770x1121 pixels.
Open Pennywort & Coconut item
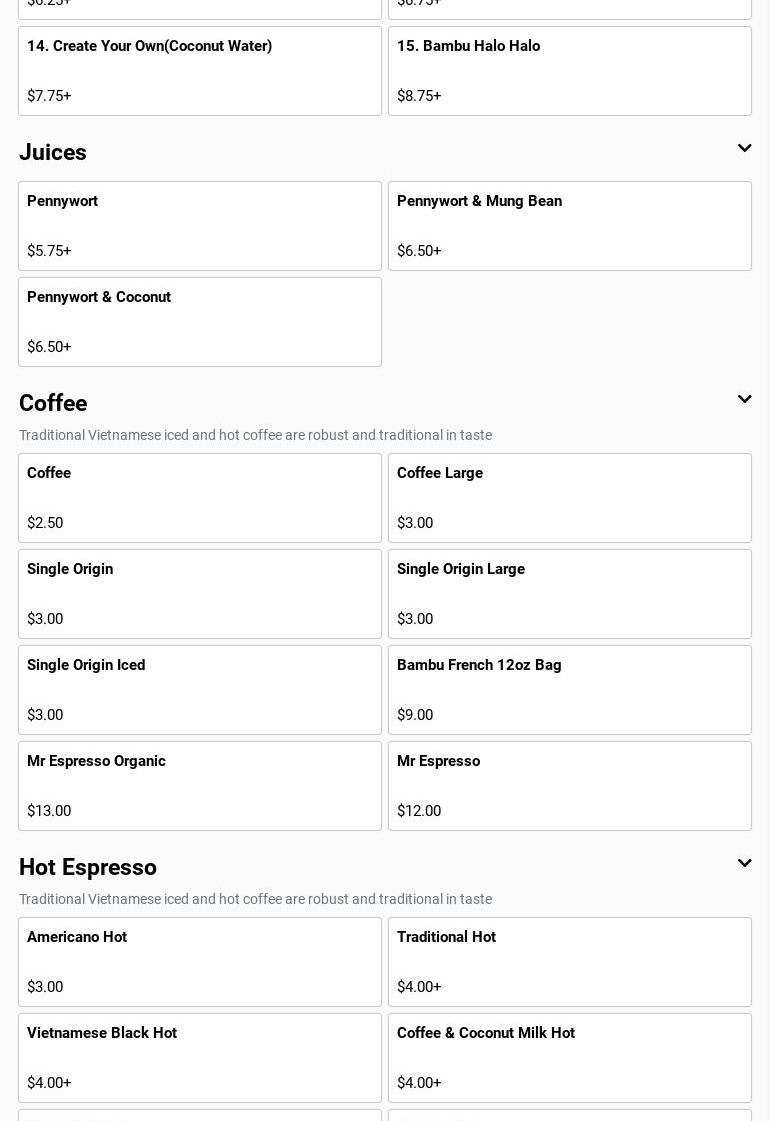tap(200, 322)
